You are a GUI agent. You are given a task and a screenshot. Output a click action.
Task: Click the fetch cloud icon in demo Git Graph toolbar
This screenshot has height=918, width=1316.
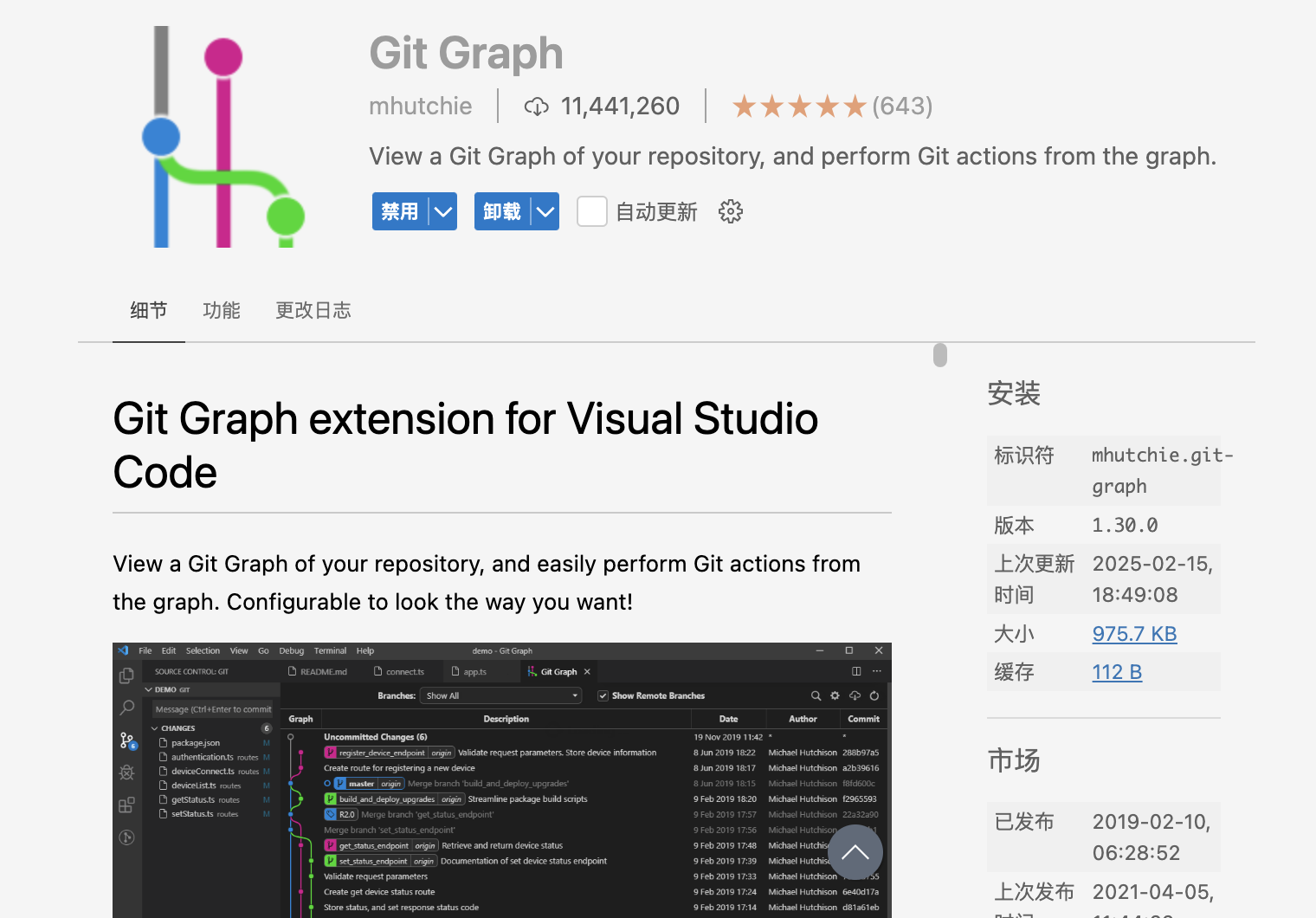[855, 695]
